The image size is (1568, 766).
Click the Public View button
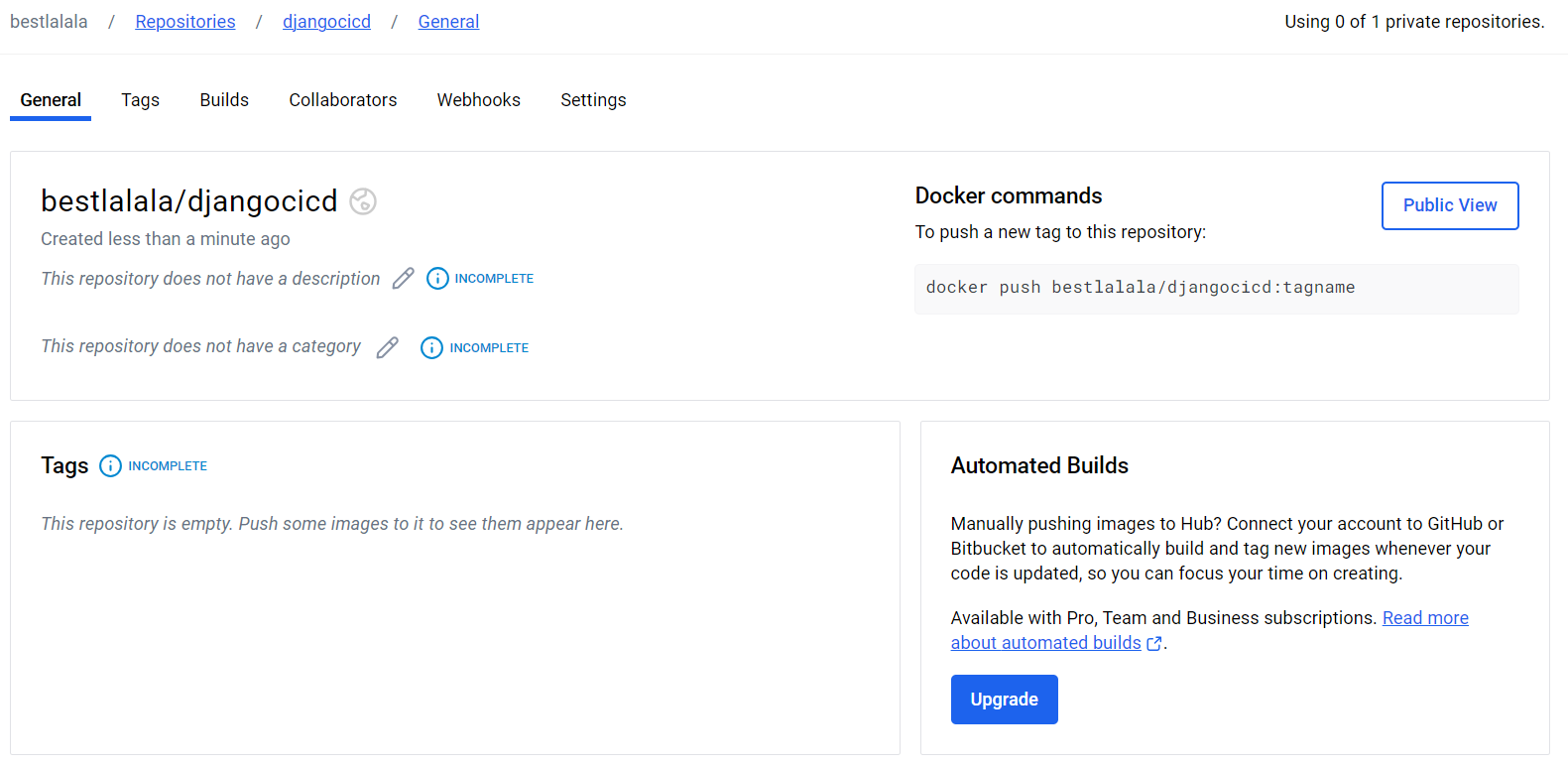tap(1450, 205)
